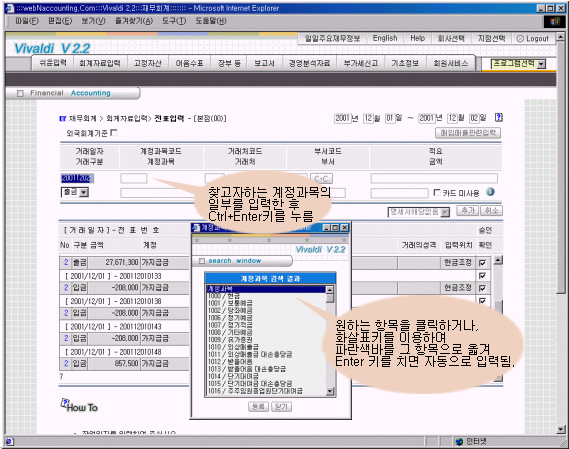Click the popup account list scroll-down arrow
The height and width of the screenshot is (449, 569).
[329, 391]
